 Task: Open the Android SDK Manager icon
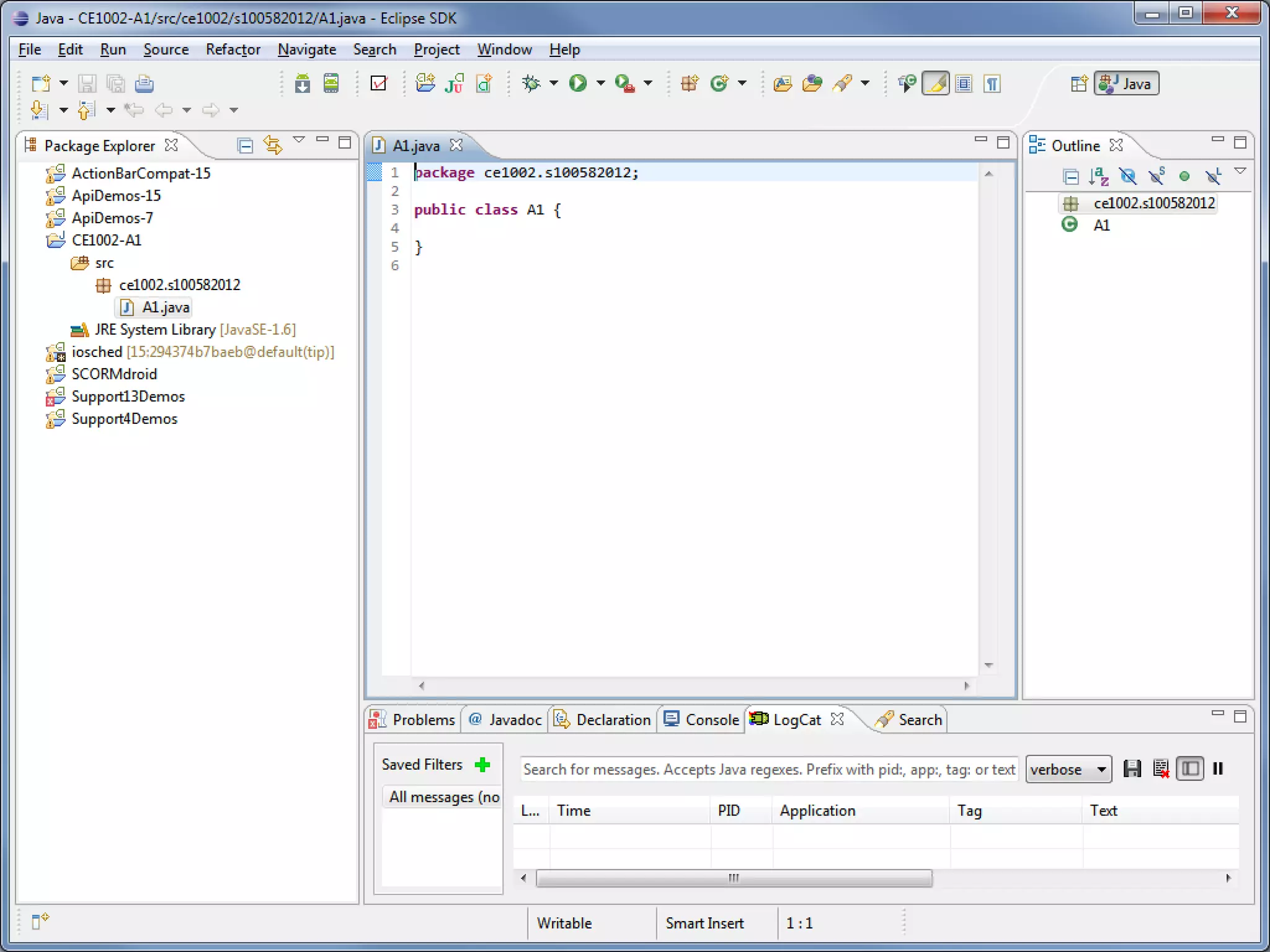coord(303,83)
